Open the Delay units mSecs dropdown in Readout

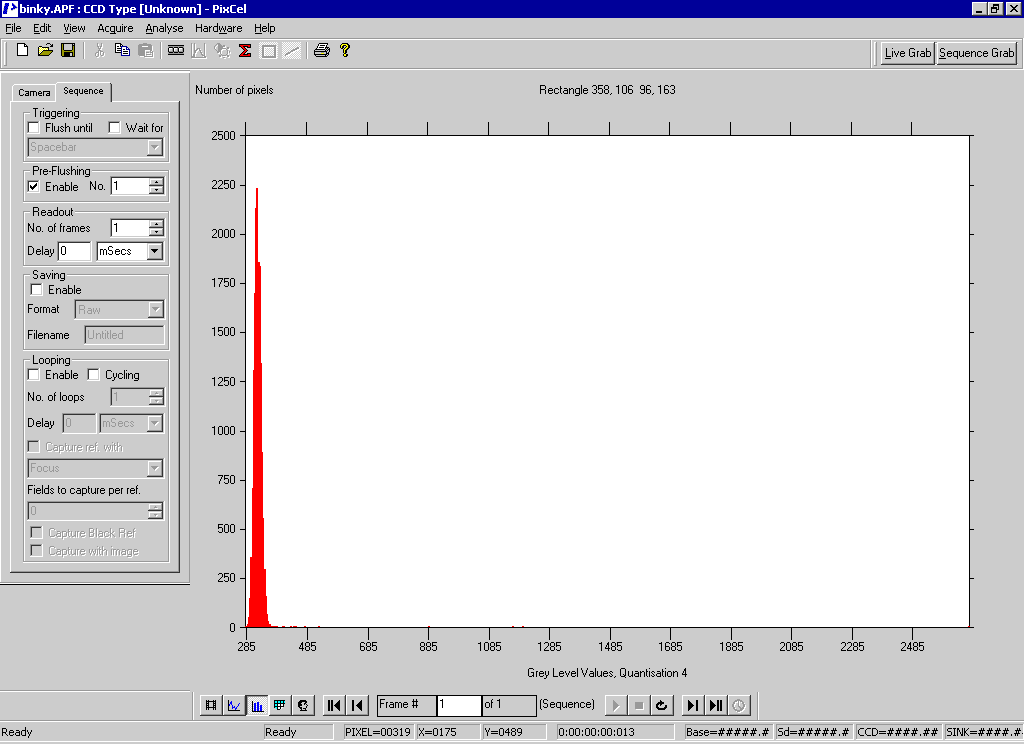pos(155,252)
